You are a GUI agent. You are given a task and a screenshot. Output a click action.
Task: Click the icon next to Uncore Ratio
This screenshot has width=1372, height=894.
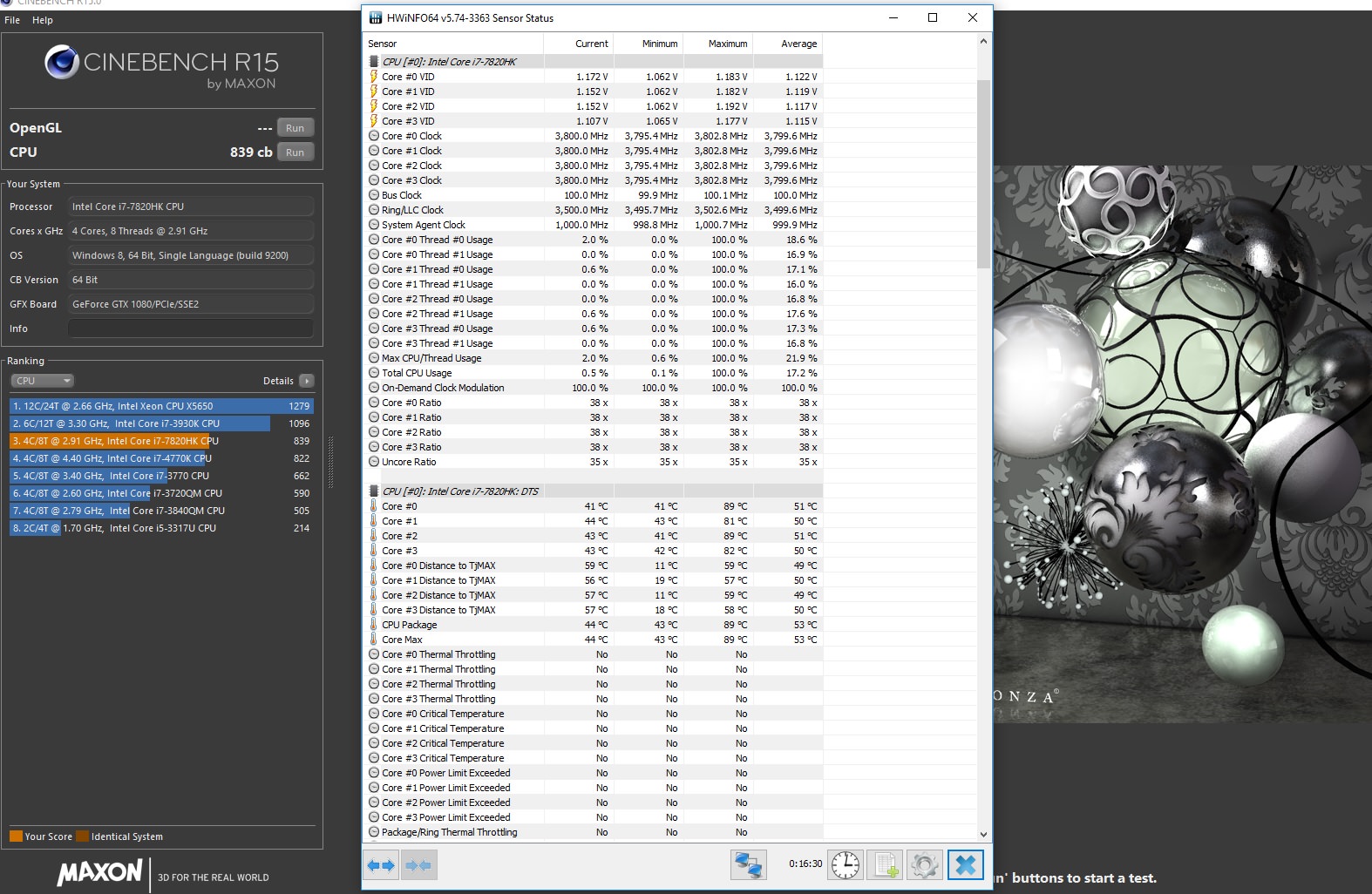click(x=374, y=462)
